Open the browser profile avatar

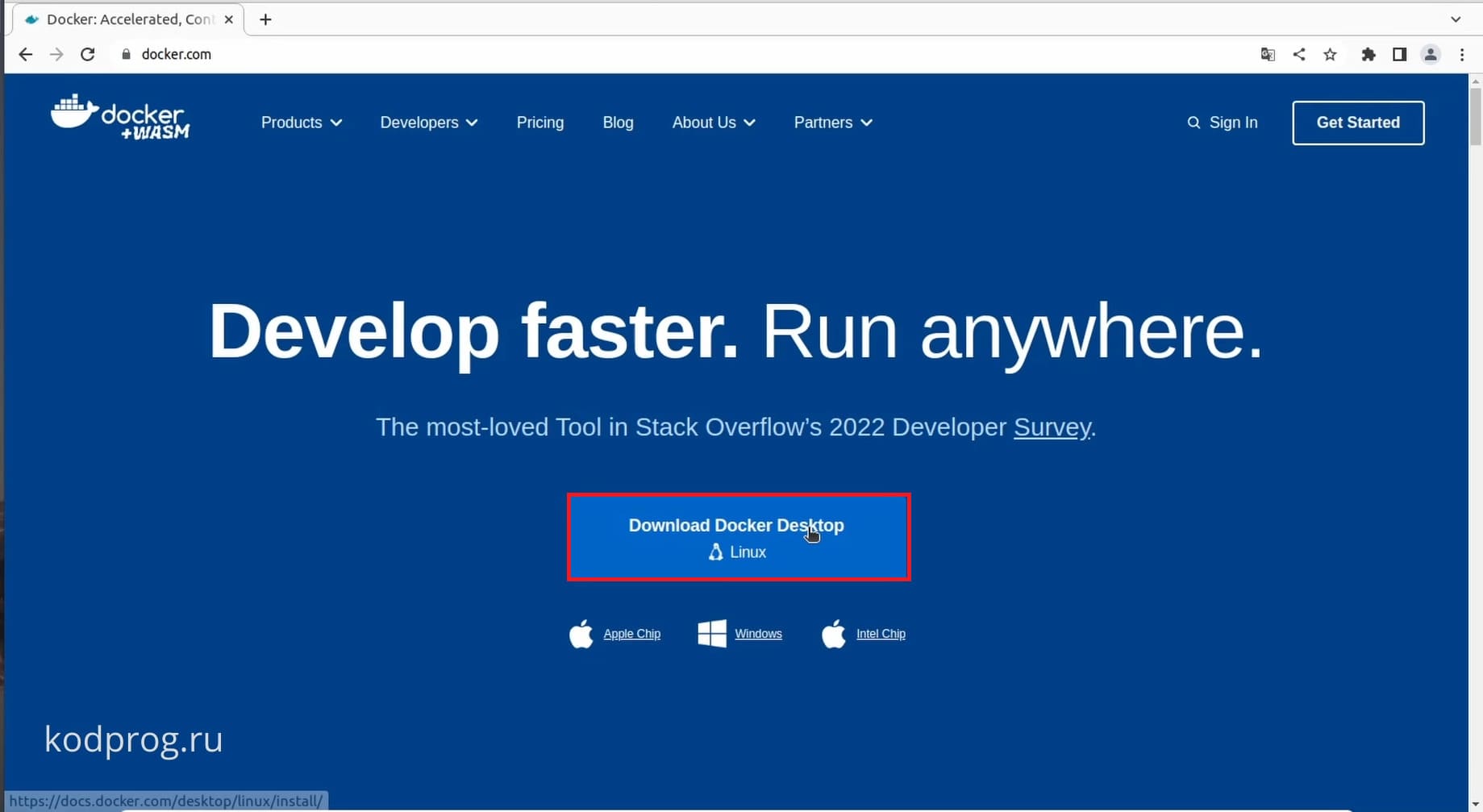(1431, 54)
